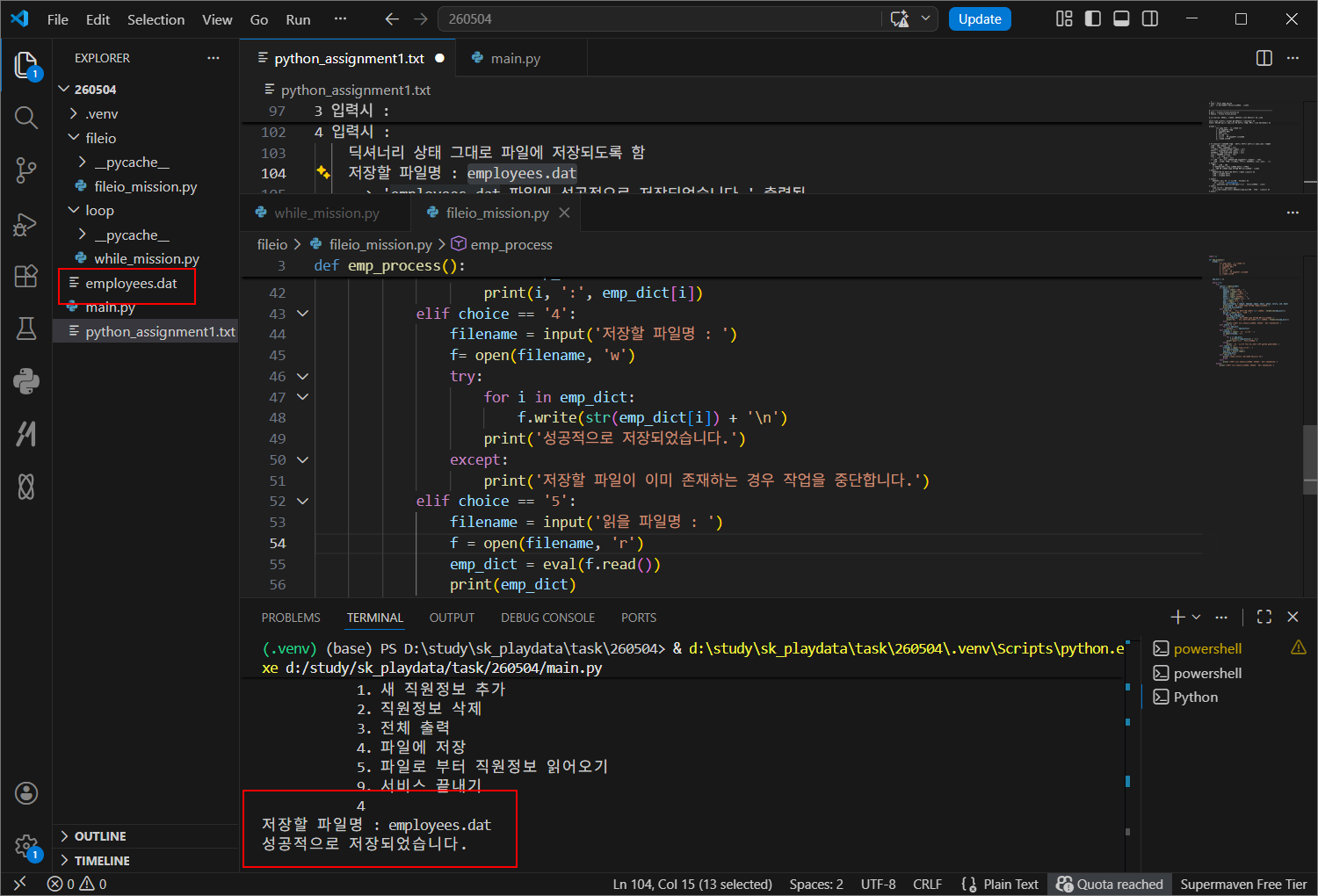The image size is (1318, 896).
Task: Open terminal panel's more actions menu
Action: pos(1221,617)
